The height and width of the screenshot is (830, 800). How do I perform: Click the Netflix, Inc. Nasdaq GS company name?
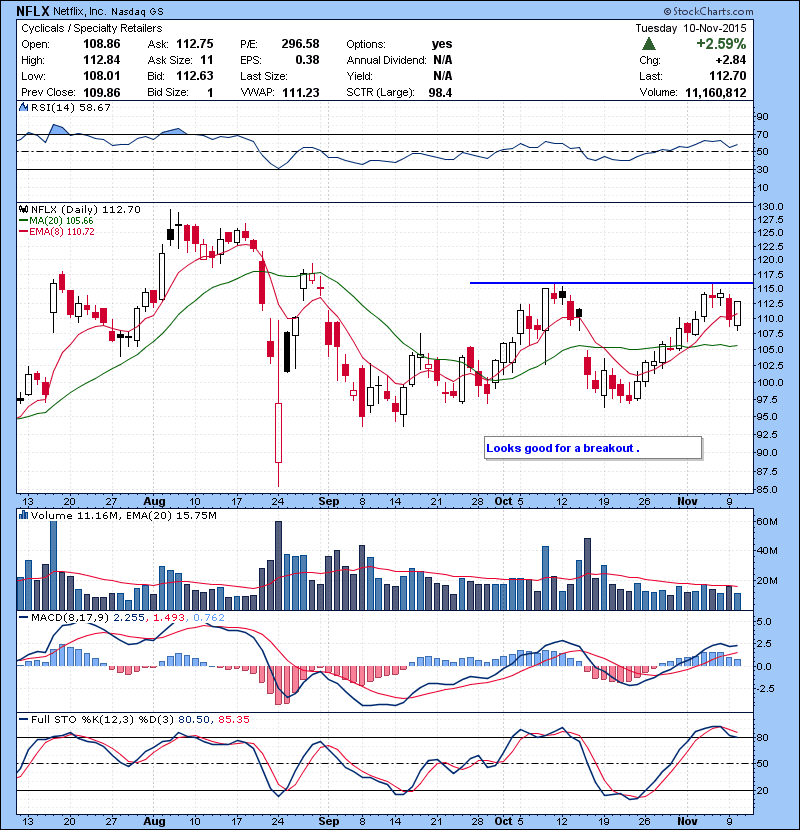(x=108, y=12)
